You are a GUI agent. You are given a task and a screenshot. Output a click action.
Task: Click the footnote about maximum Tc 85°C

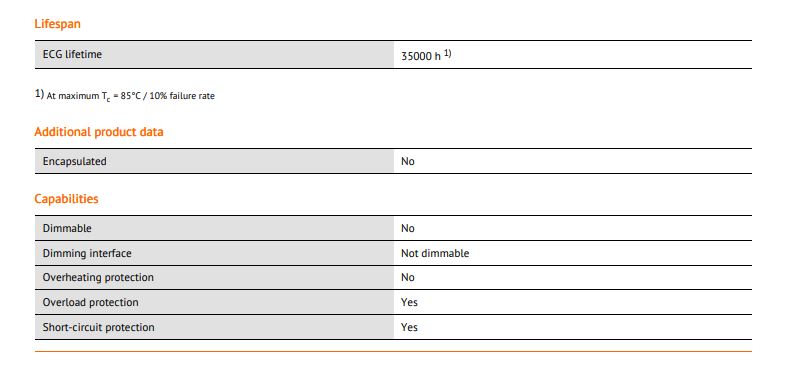point(125,95)
